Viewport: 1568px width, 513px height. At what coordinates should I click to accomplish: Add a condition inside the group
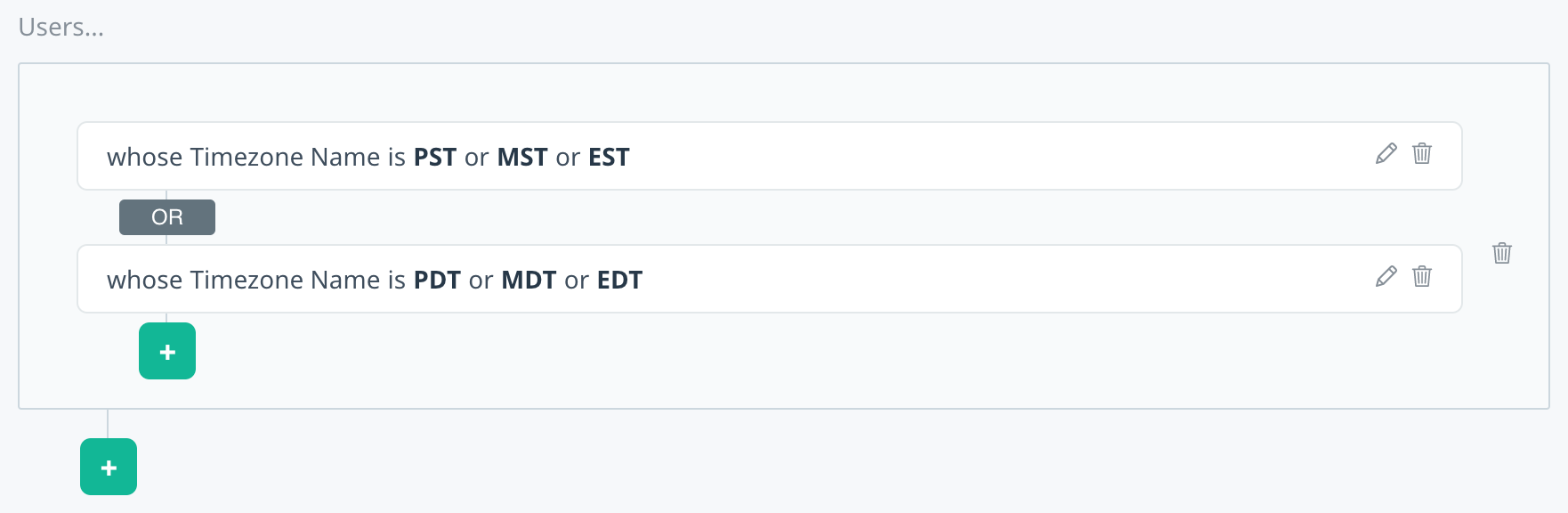tap(167, 351)
